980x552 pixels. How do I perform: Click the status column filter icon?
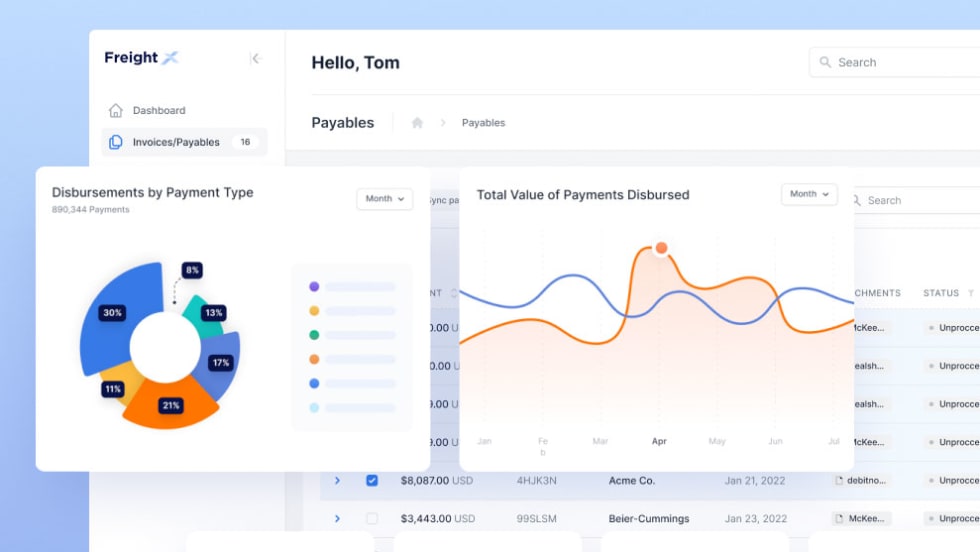pyautogui.click(x=970, y=293)
